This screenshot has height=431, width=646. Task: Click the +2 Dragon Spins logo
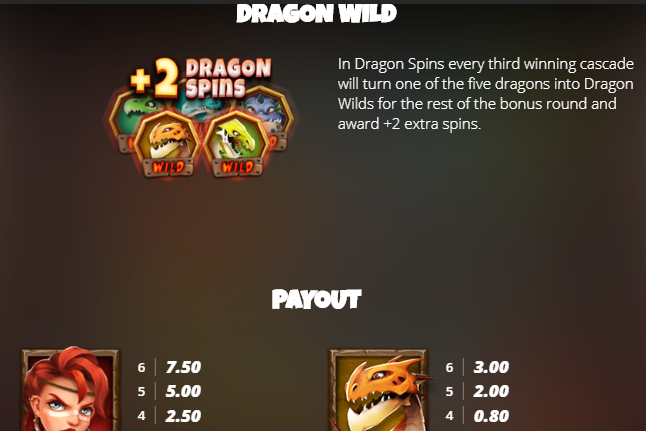point(201,77)
